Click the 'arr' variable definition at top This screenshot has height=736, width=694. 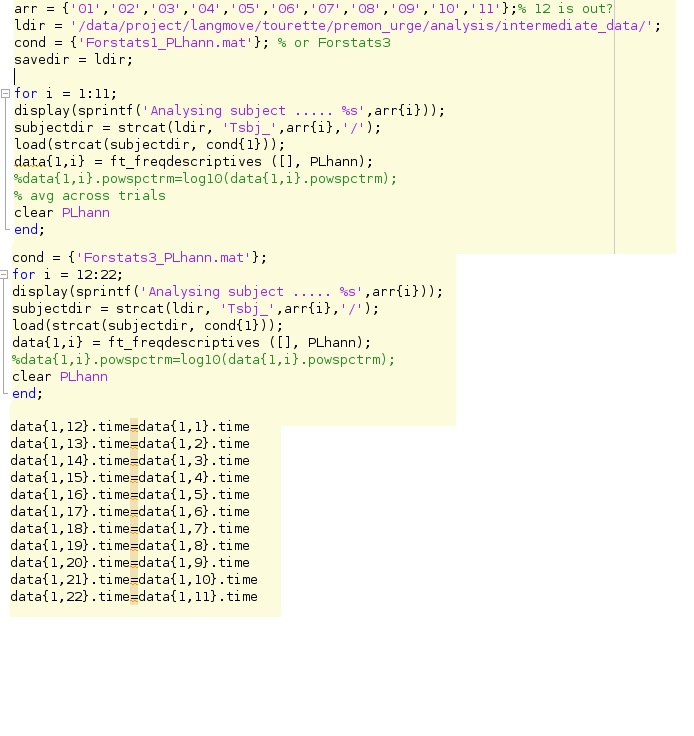tap(25, 8)
